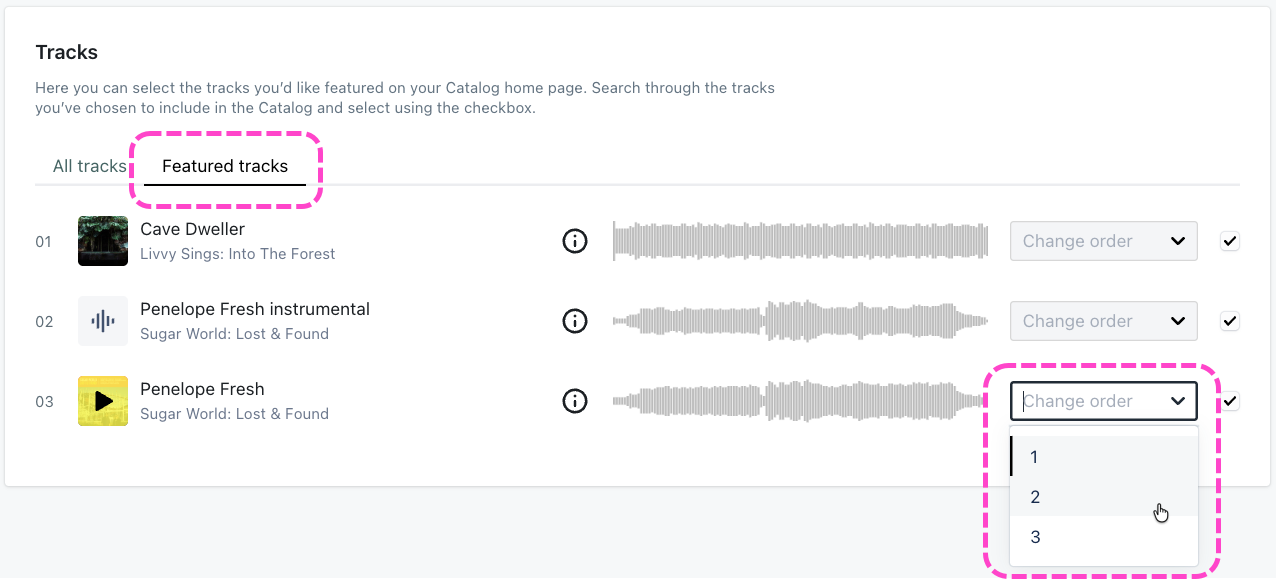Screen dimensions: 1276x580
Task: Click the Cave Dweller album artwork
Action: pyautogui.click(x=103, y=241)
